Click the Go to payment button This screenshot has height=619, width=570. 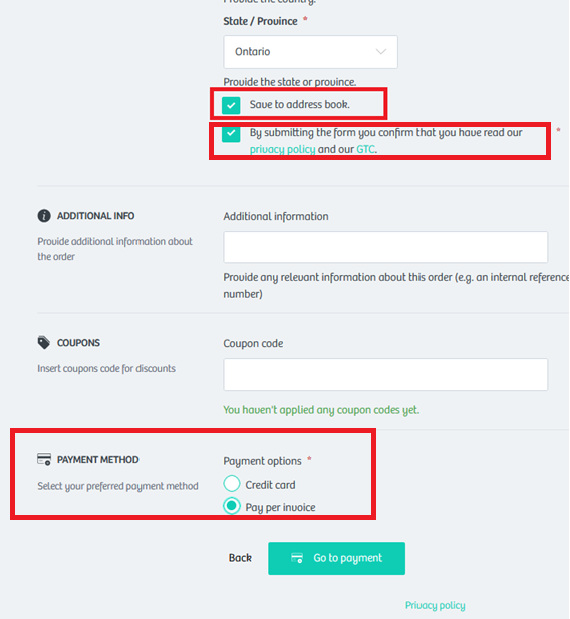tap(336, 558)
